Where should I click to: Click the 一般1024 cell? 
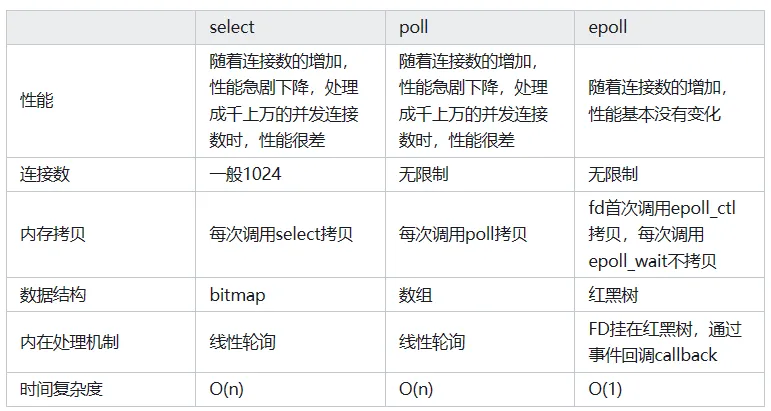245,174
